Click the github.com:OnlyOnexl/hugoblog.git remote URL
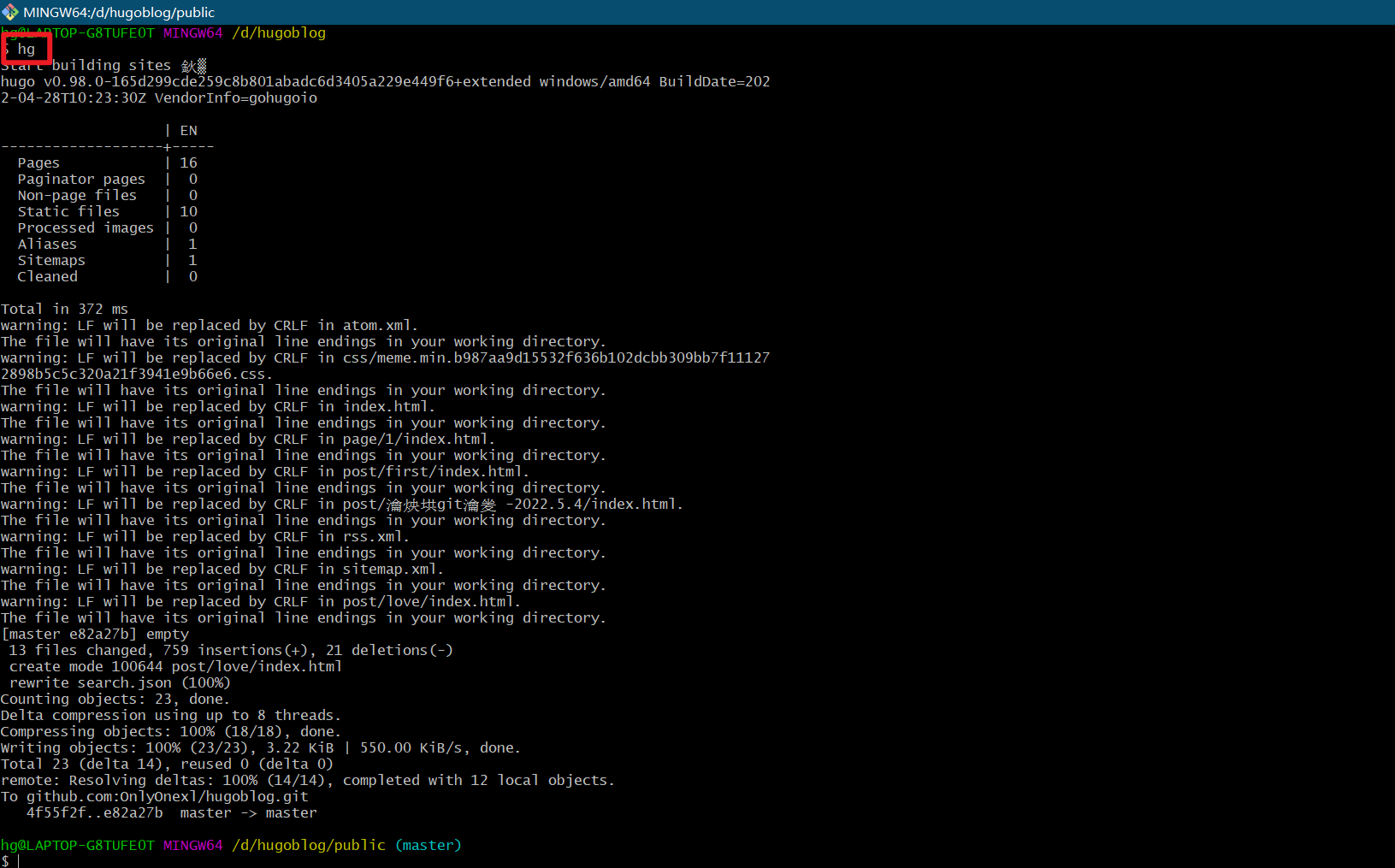The image size is (1395, 868). coord(167,796)
